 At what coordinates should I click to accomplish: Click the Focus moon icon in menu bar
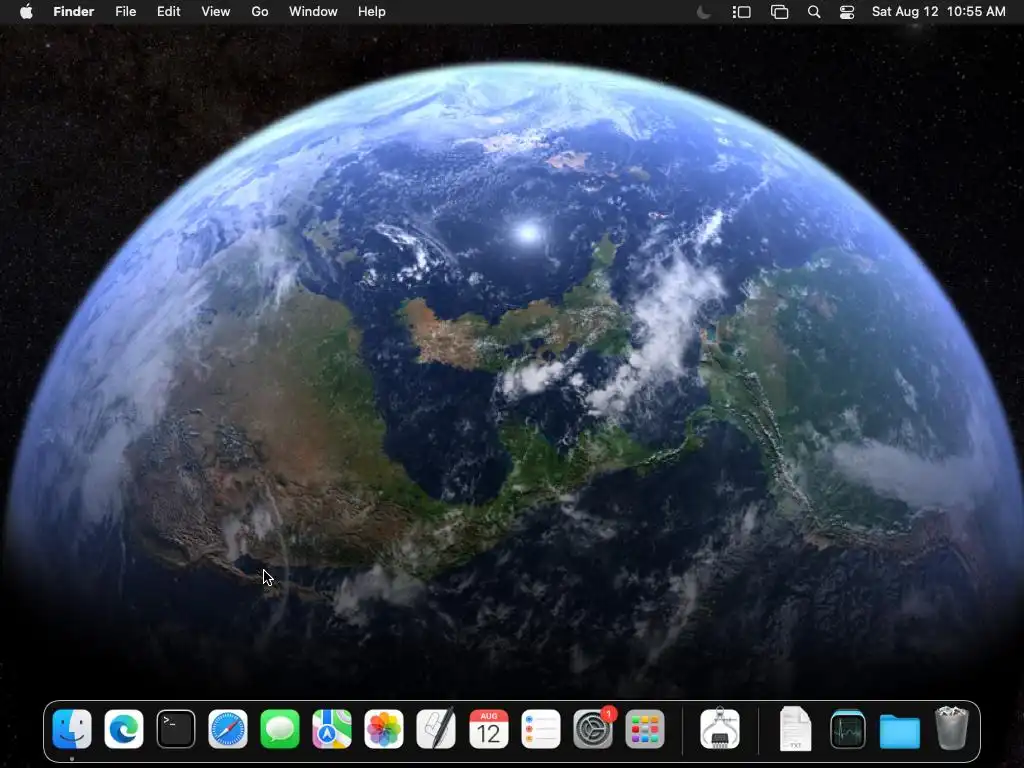click(x=703, y=12)
